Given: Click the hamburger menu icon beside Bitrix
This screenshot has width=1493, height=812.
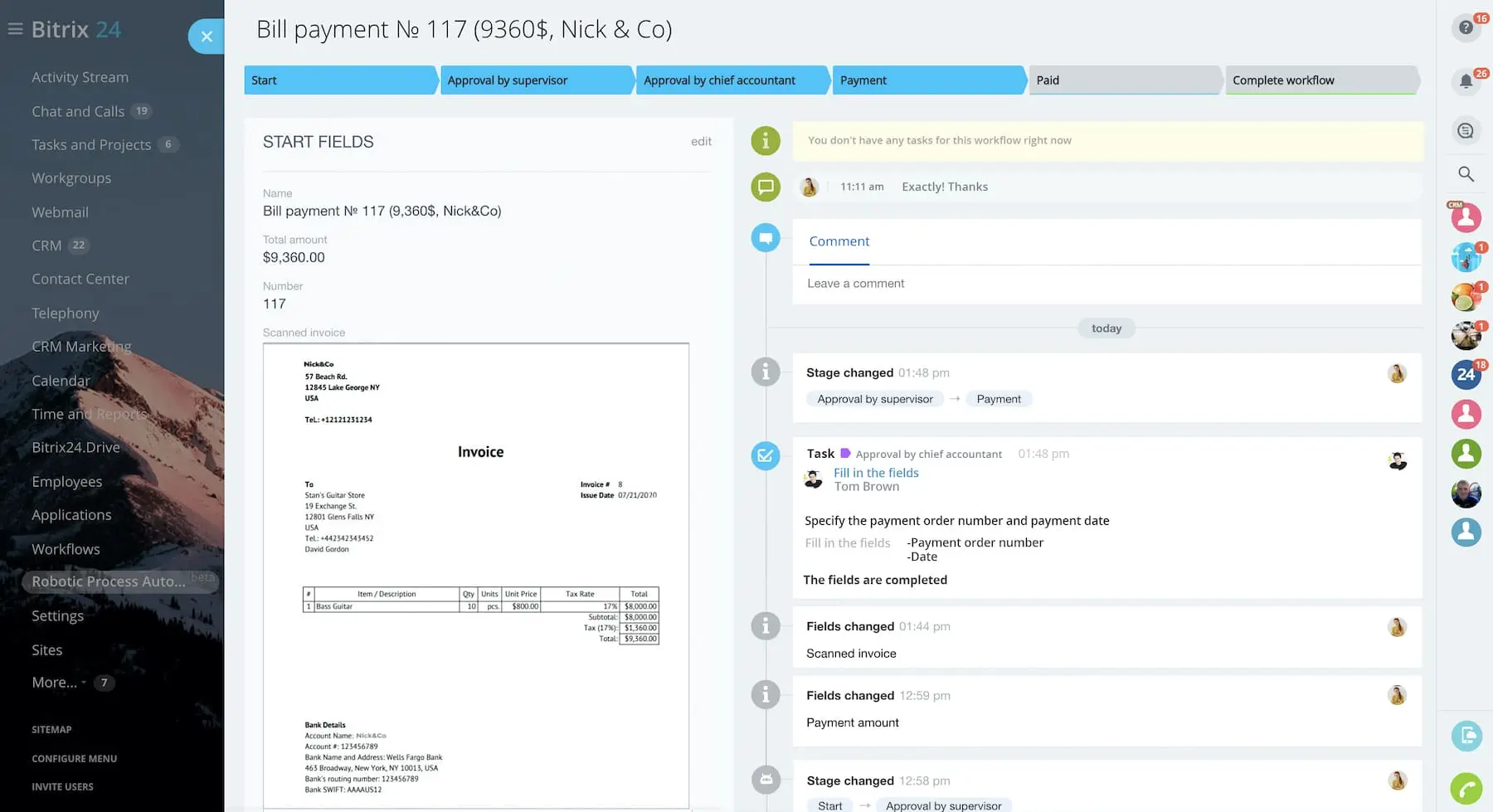Looking at the screenshot, I should [x=15, y=30].
